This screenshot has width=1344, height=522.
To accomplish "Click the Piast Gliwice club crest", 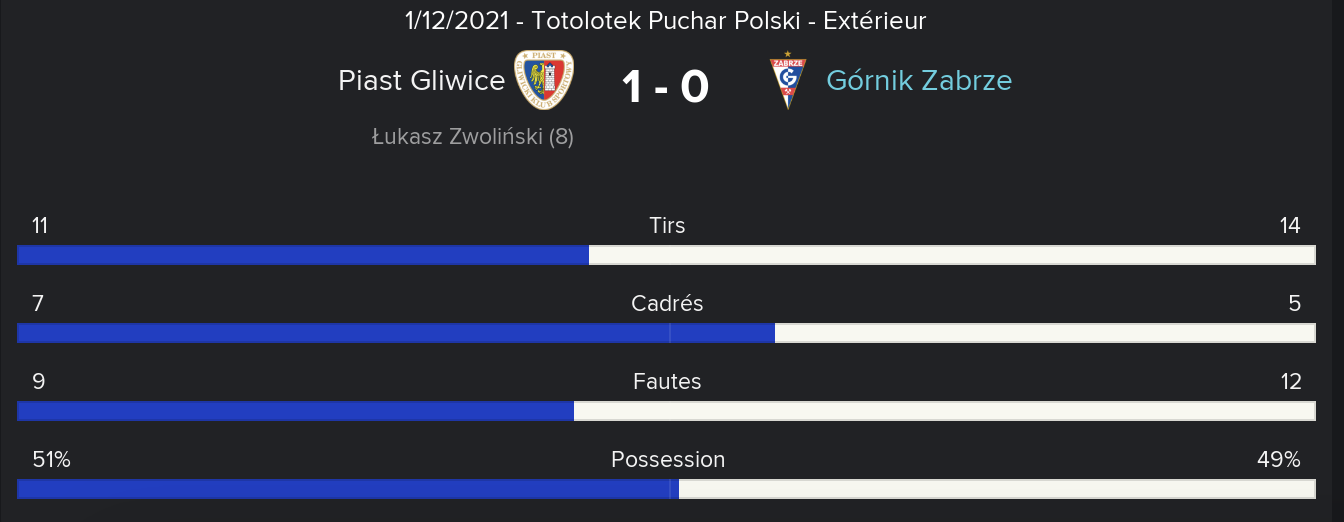I will point(544,80).
